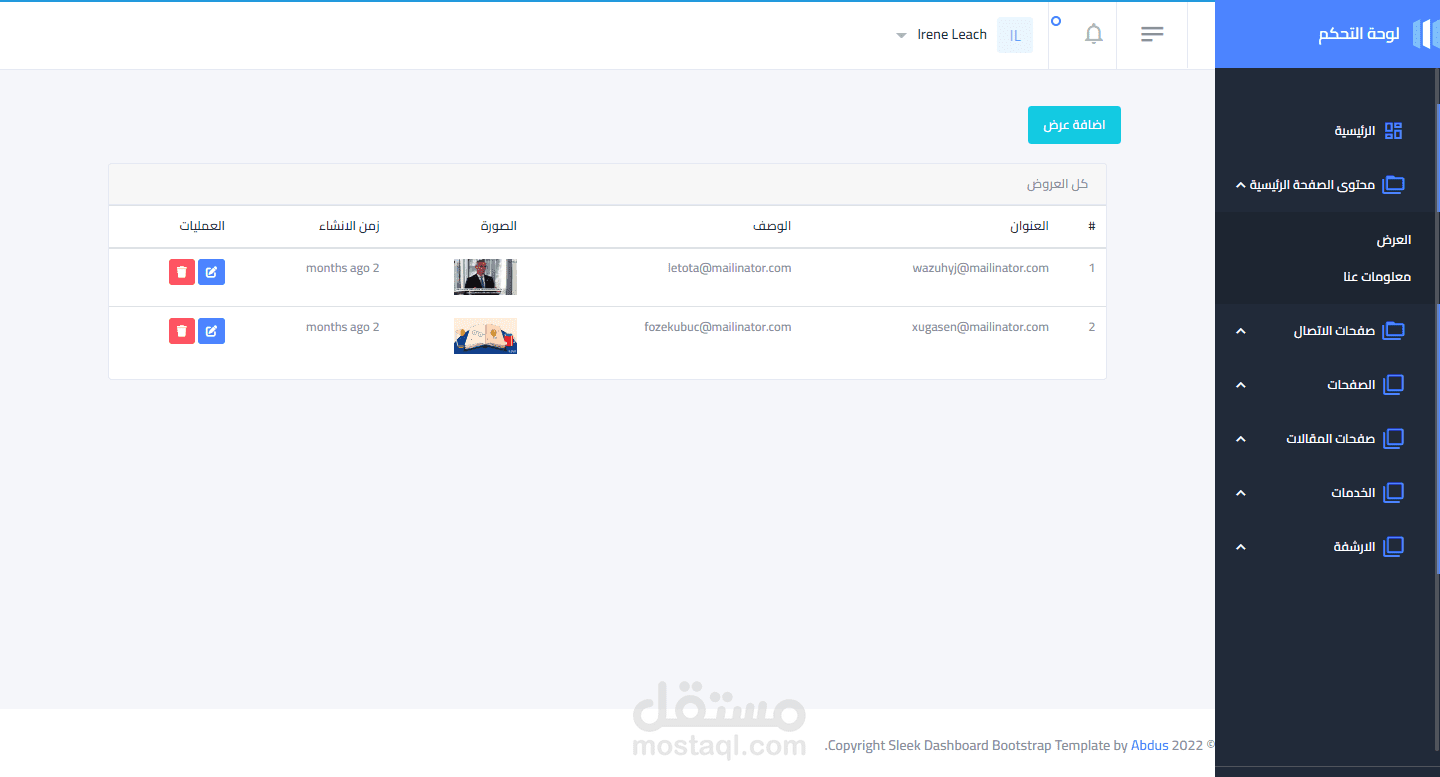Open the الرئيسية menu item
Viewport: 1440px width, 777px height.
[x=1355, y=131]
